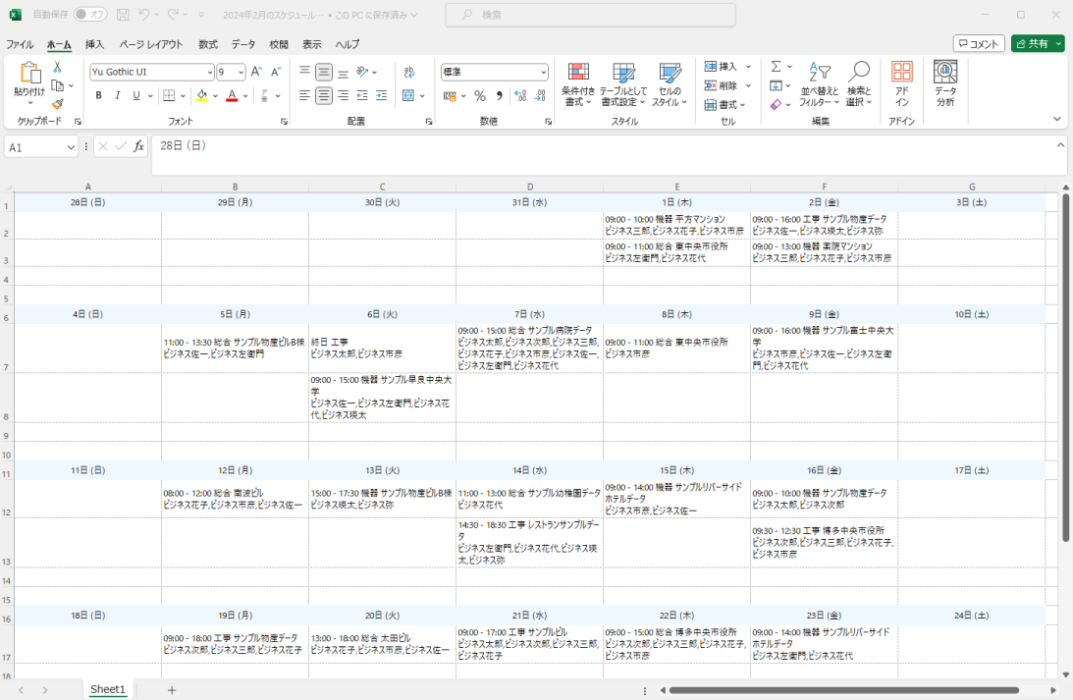Open the Add-ins (アドイン) button
The width and height of the screenshot is (1073, 700).
coord(901,84)
